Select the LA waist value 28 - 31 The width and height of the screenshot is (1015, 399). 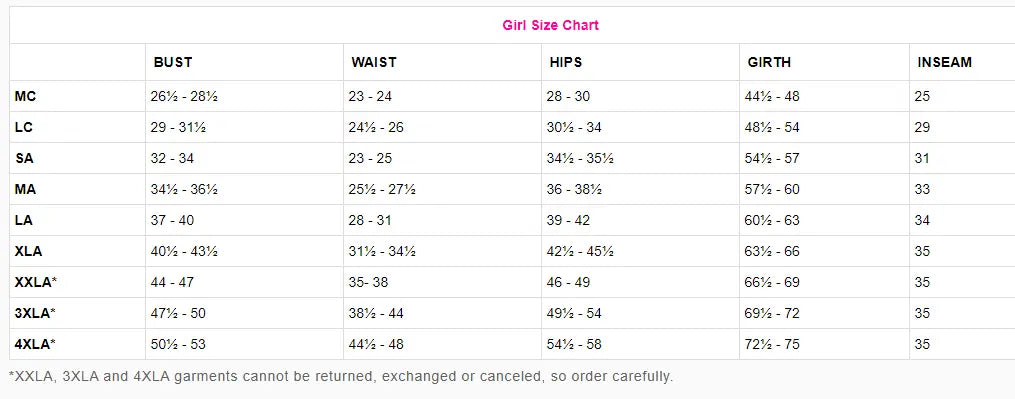coord(370,221)
